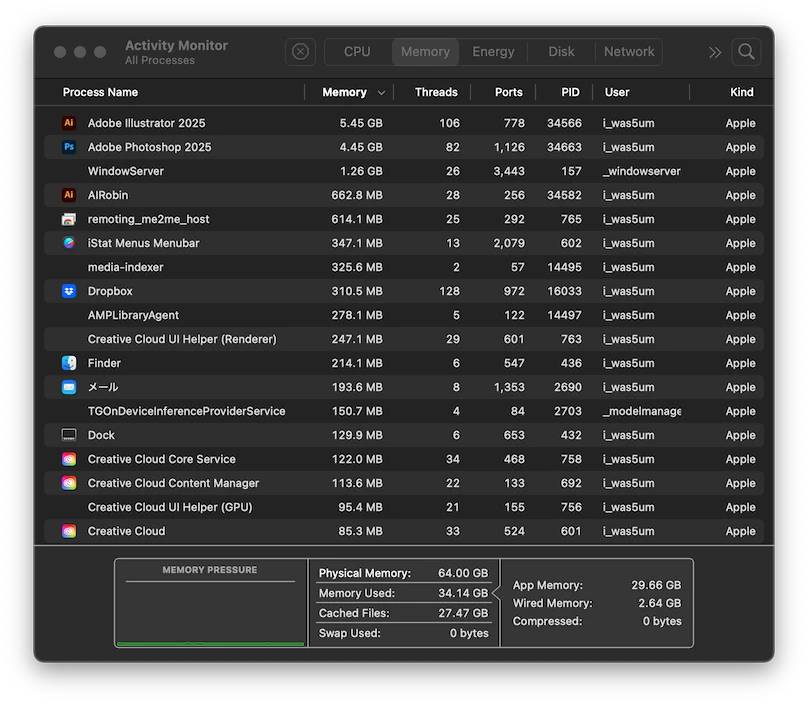This screenshot has height=704, width=808.
Task: Click the 128 threads value for Dropbox
Action: 449,291
